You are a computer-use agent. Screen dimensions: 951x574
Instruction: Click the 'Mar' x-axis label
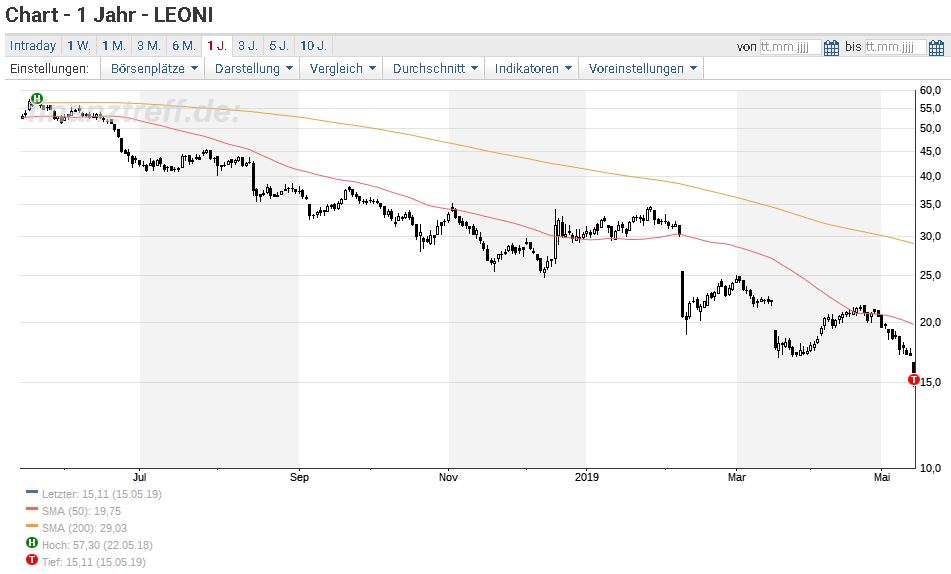[736, 477]
